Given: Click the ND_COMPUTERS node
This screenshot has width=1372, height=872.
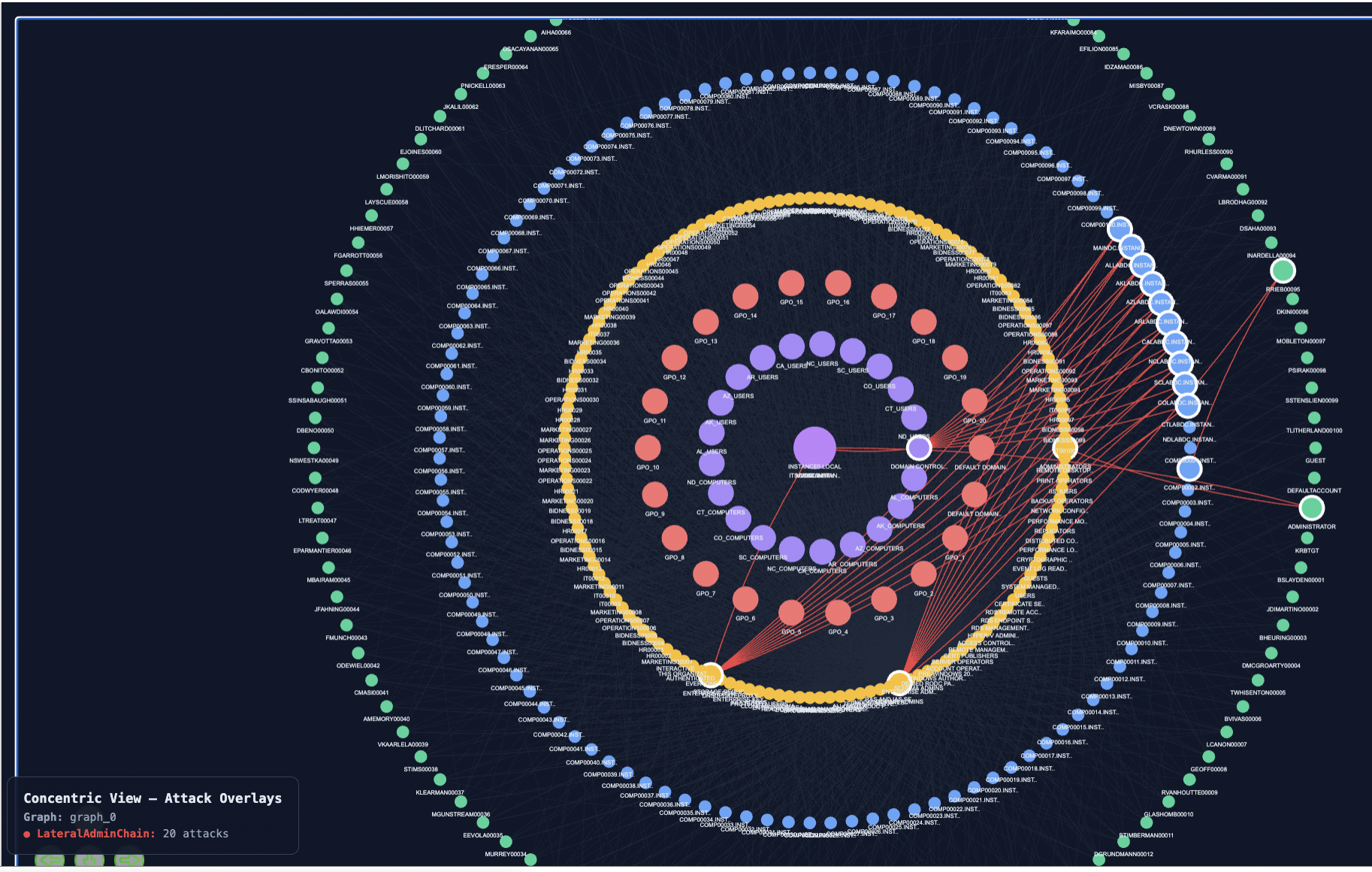Looking at the screenshot, I should click(x=712, y=464).
